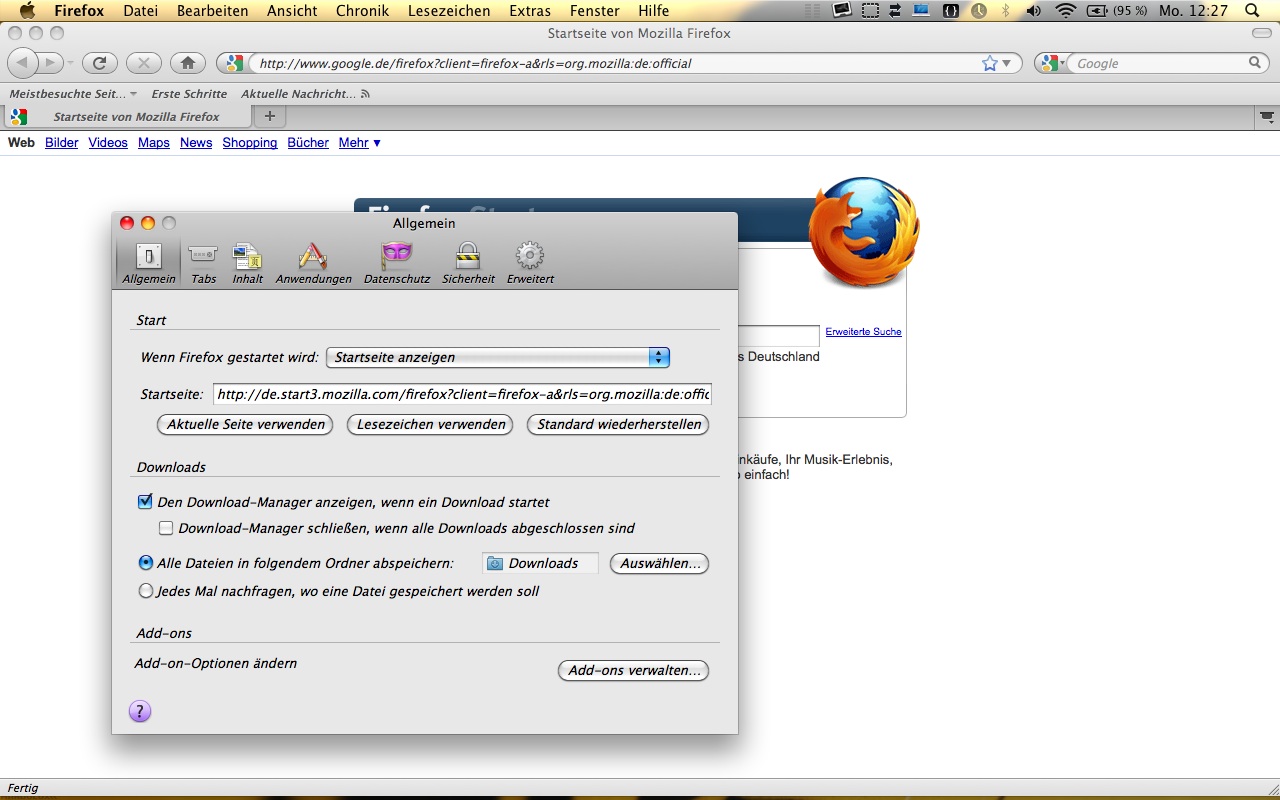
Task: Open the Erweitert pane with the gear icon
Action: (x=530, y=263)
